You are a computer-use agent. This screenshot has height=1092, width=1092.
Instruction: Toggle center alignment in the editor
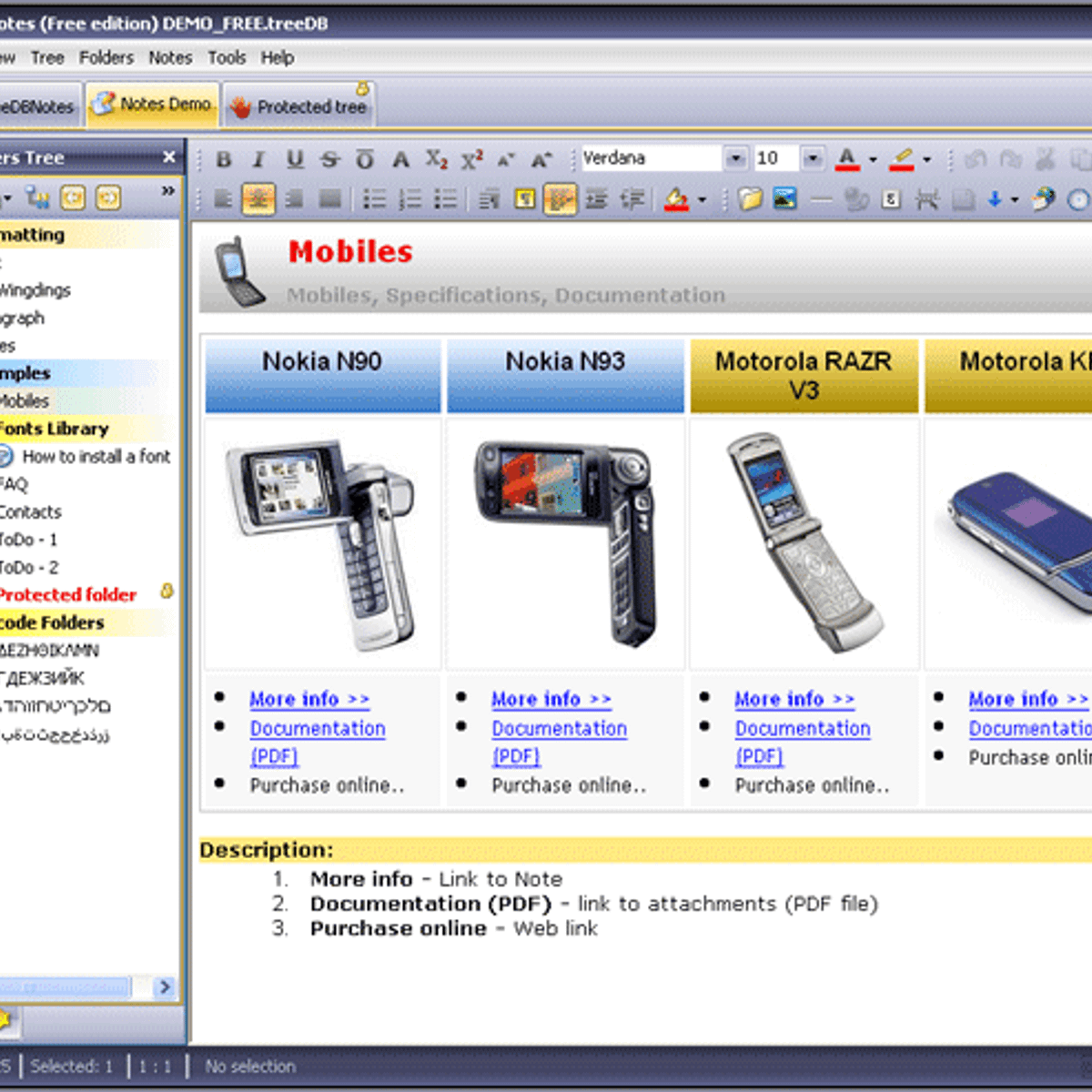258,198
